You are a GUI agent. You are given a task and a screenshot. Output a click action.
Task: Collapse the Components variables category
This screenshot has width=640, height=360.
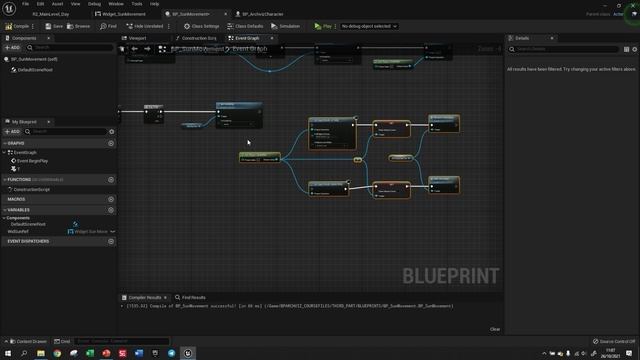[4, 218]
